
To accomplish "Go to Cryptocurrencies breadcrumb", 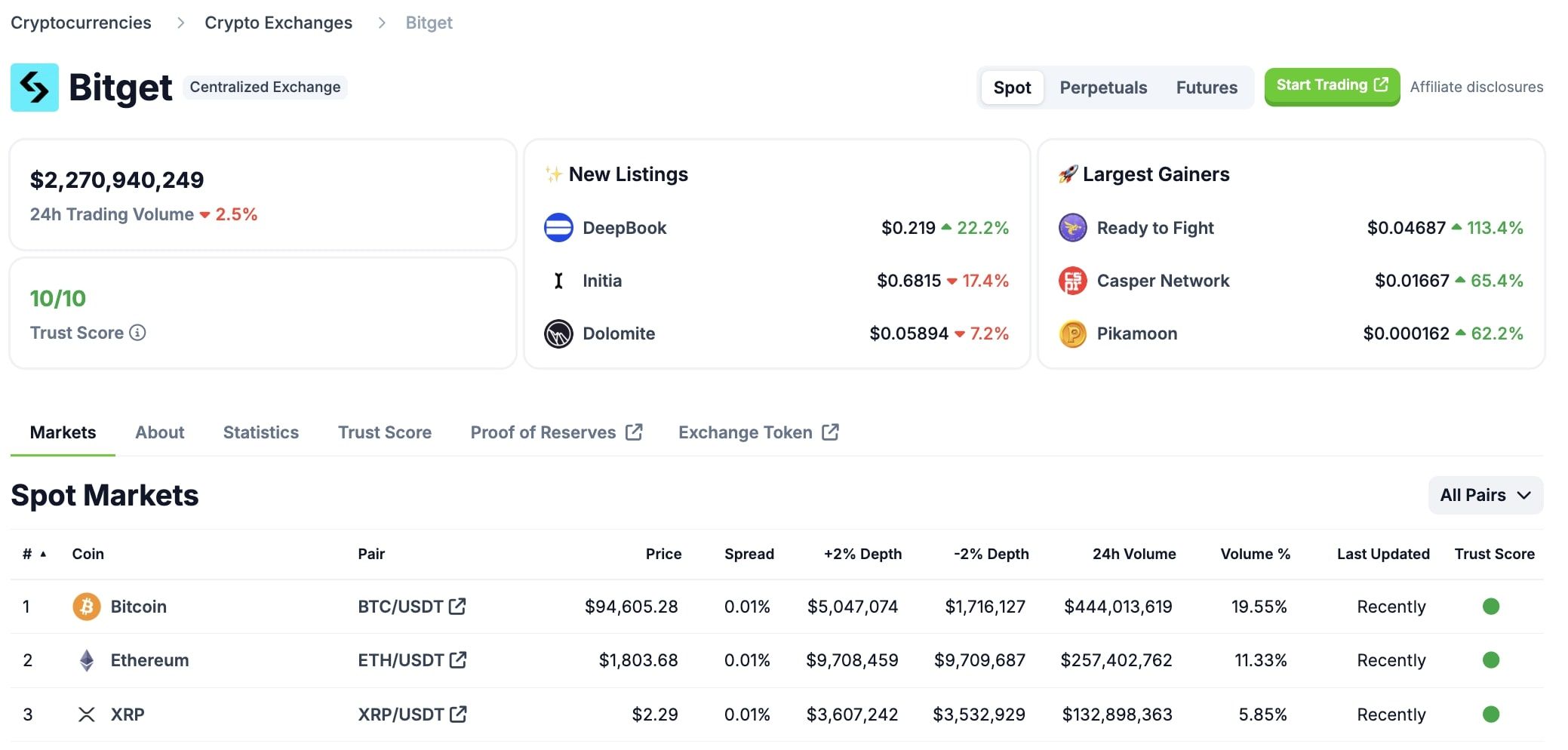I will coord(81,23).
